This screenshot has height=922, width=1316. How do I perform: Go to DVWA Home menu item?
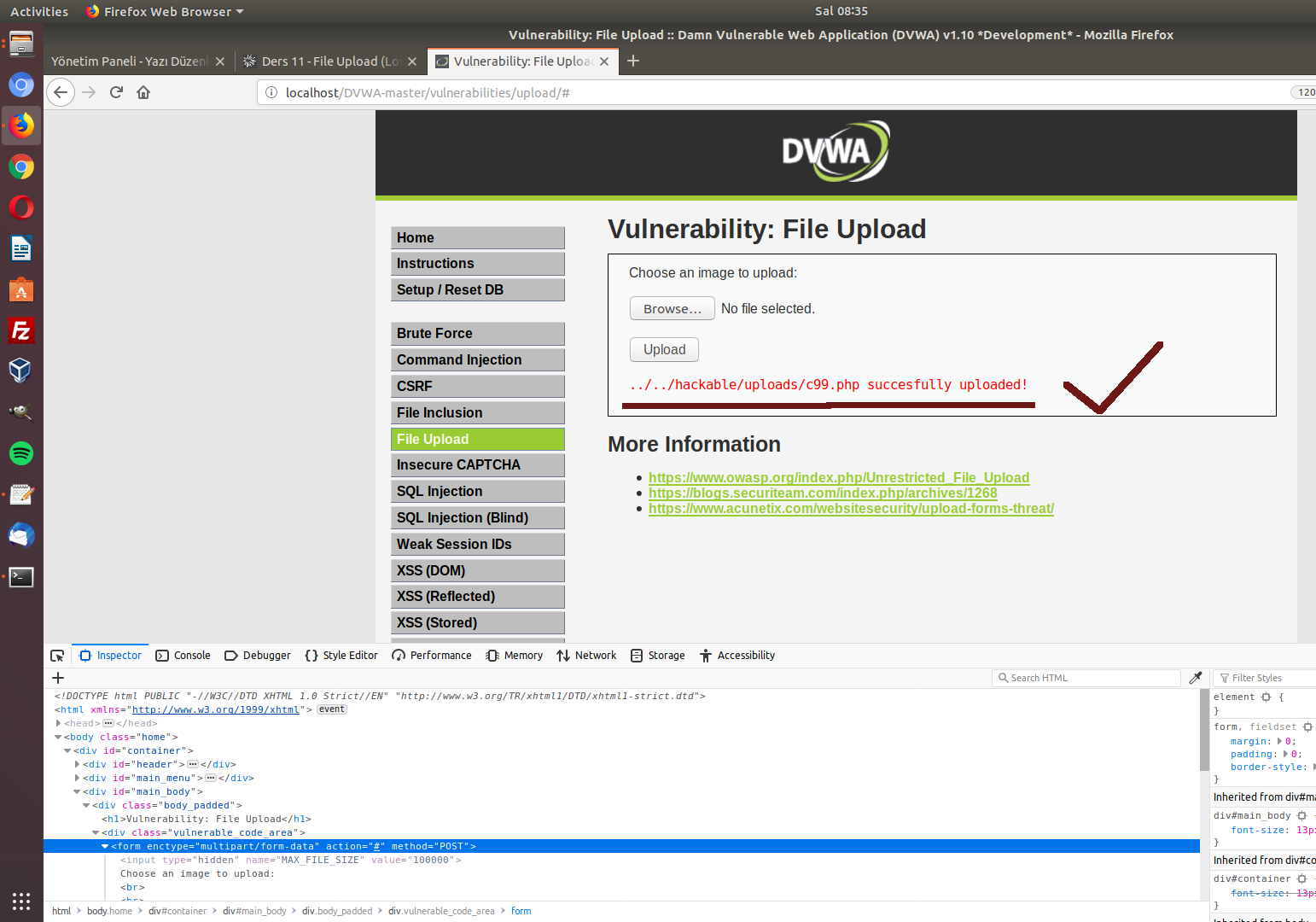478,237
